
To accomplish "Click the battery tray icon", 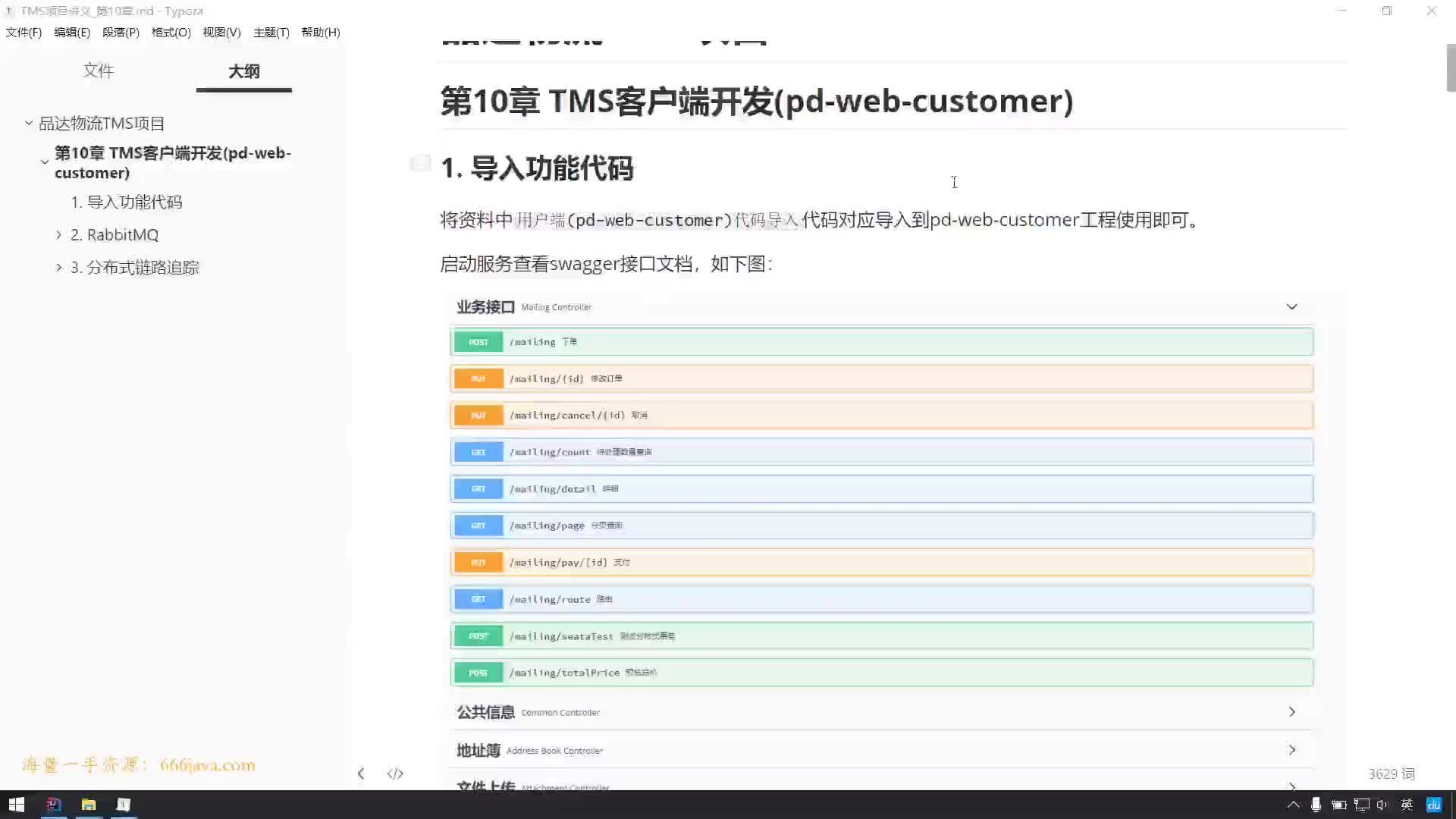I will [x=1338, y=805].
